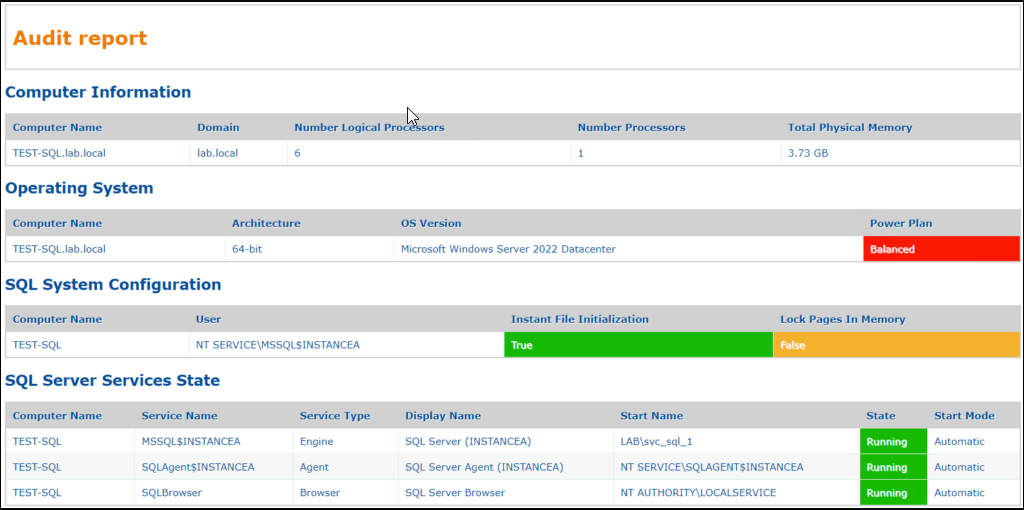Viewport: 1024px width, 510px height.
Task: Click the Number Logical Processors header
Action: [369, 127]
